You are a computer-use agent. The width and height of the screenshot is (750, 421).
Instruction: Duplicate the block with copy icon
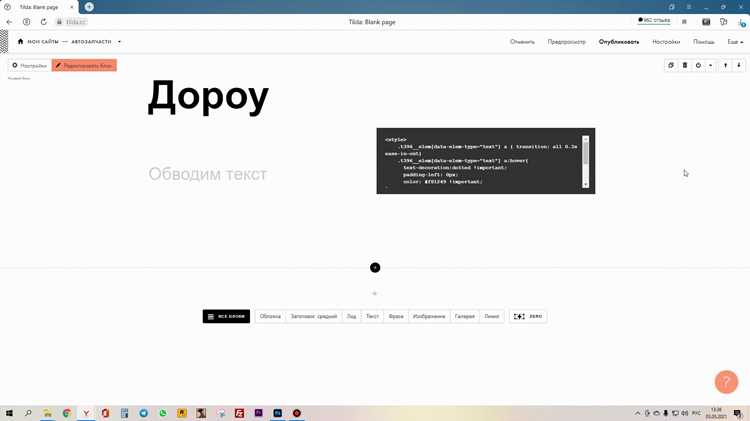click(671, 65)
